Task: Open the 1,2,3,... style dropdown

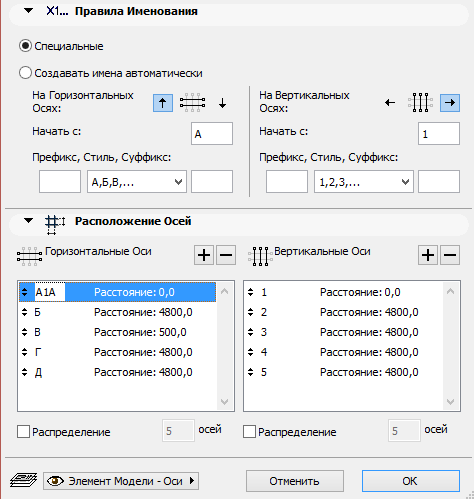Action: 364,182
